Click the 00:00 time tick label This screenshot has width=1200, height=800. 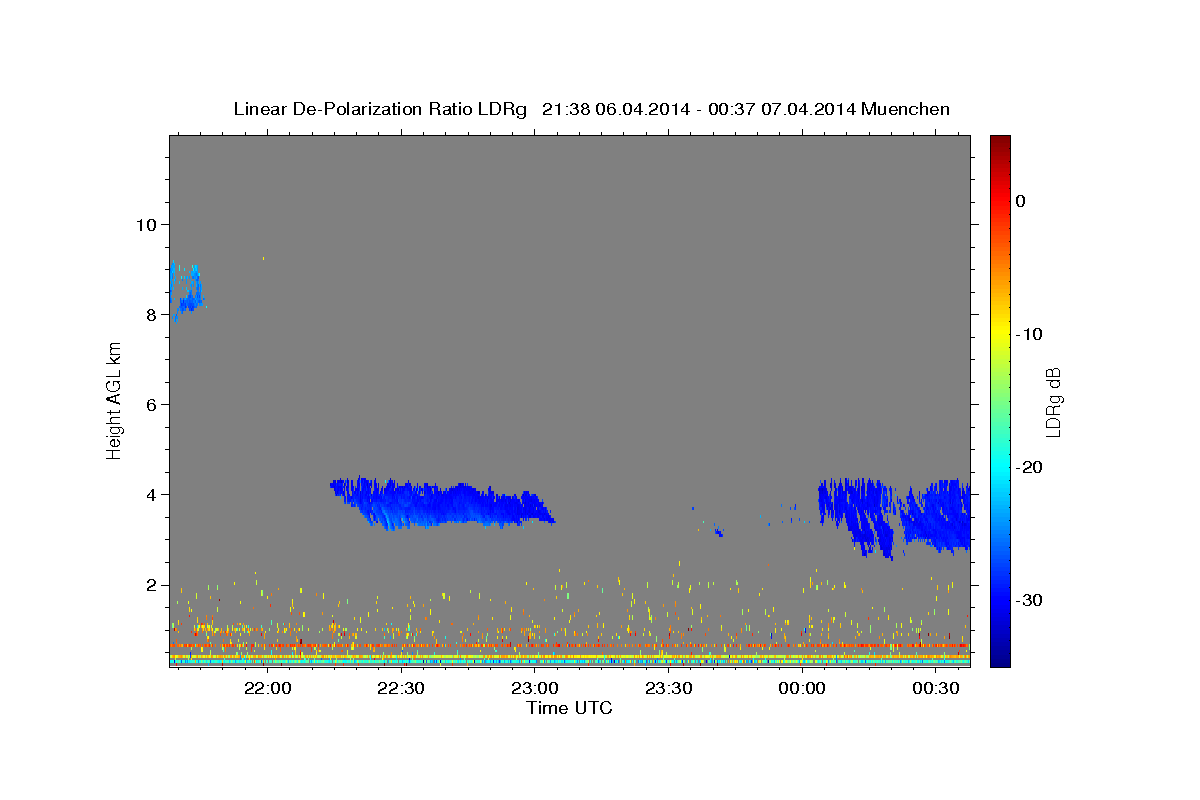click(802, 688)
